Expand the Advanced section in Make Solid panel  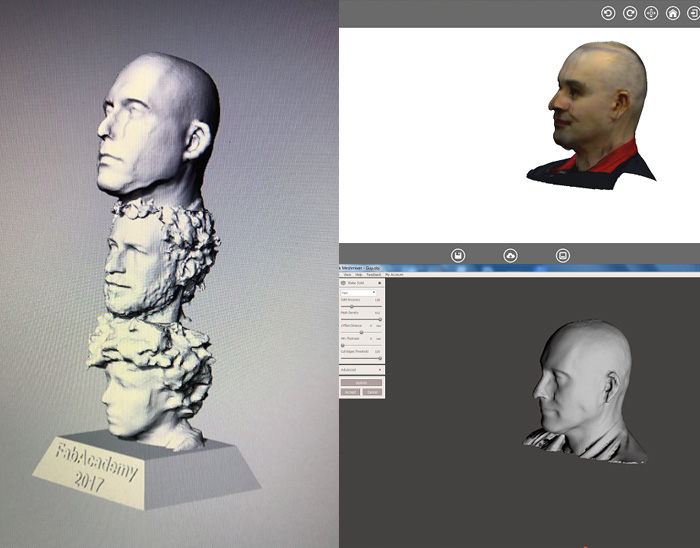361,369
